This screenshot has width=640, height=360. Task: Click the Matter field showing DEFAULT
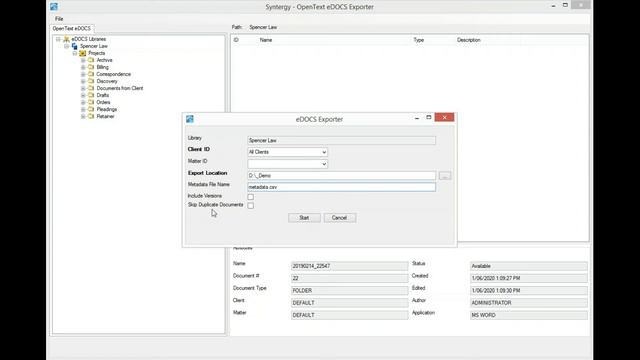click(x=349, y=315)
